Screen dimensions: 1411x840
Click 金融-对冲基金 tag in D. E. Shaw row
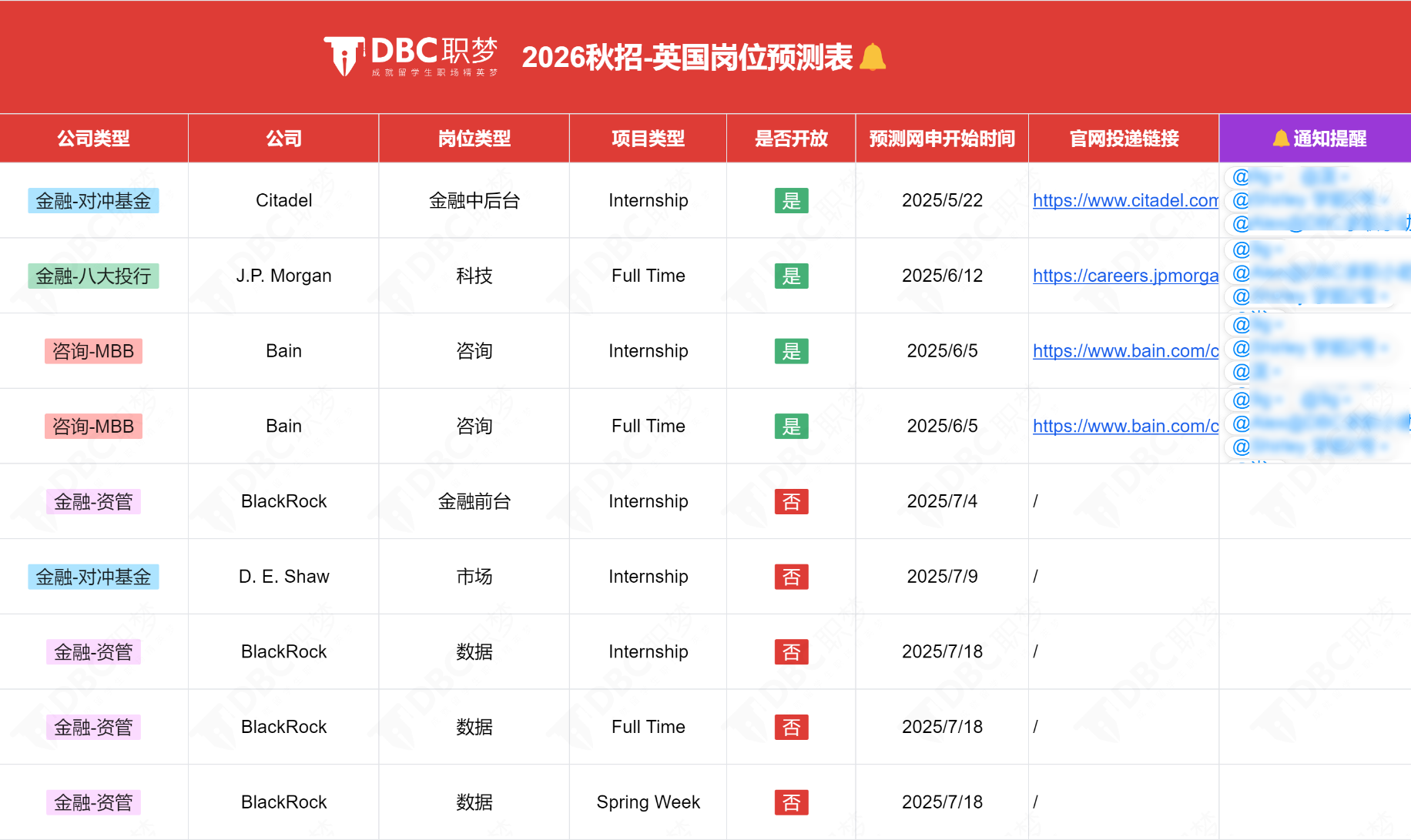click(93, 577)
